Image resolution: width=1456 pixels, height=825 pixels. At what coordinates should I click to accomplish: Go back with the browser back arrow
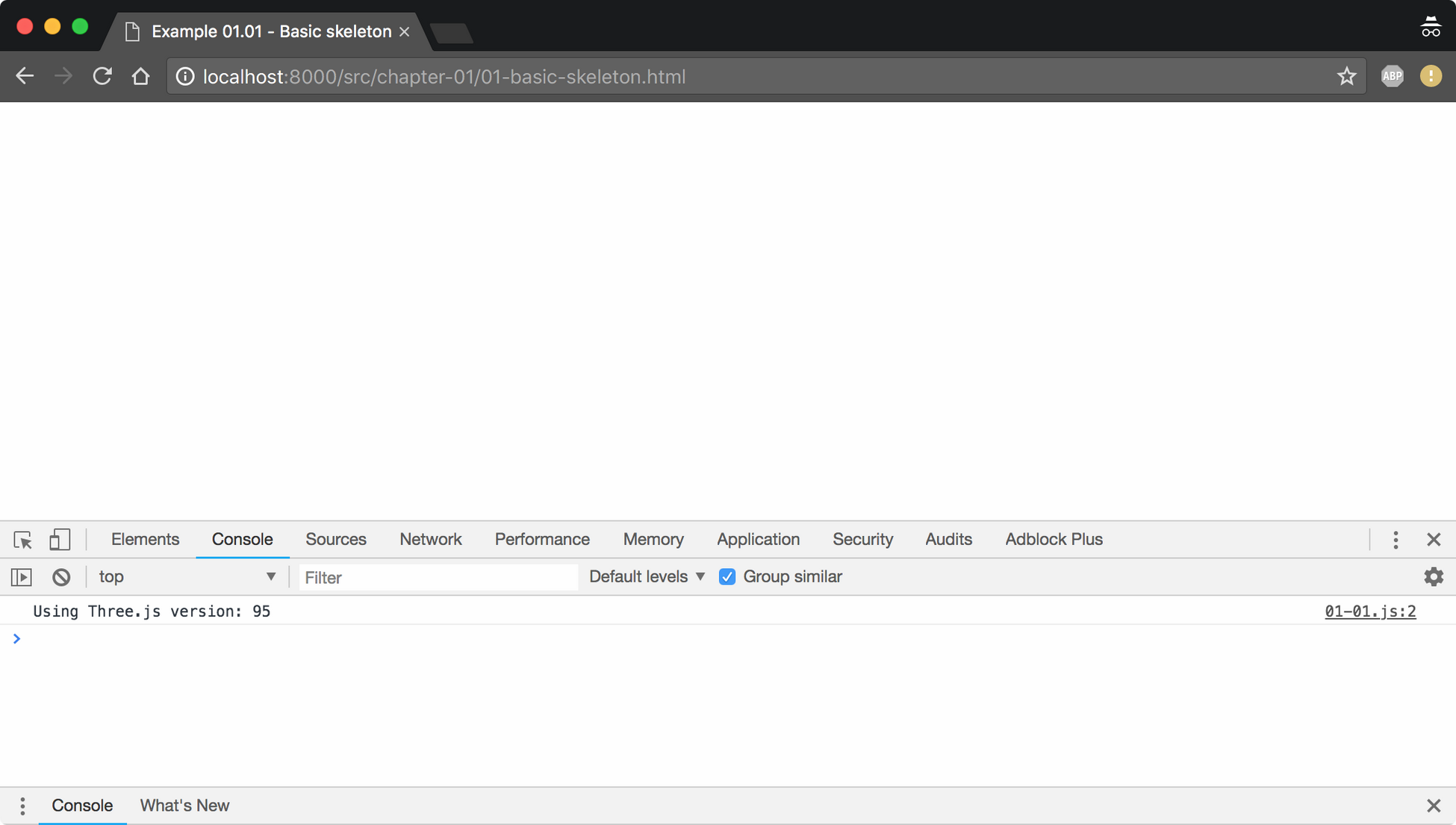pyautogui.click(x=25, y=76)
